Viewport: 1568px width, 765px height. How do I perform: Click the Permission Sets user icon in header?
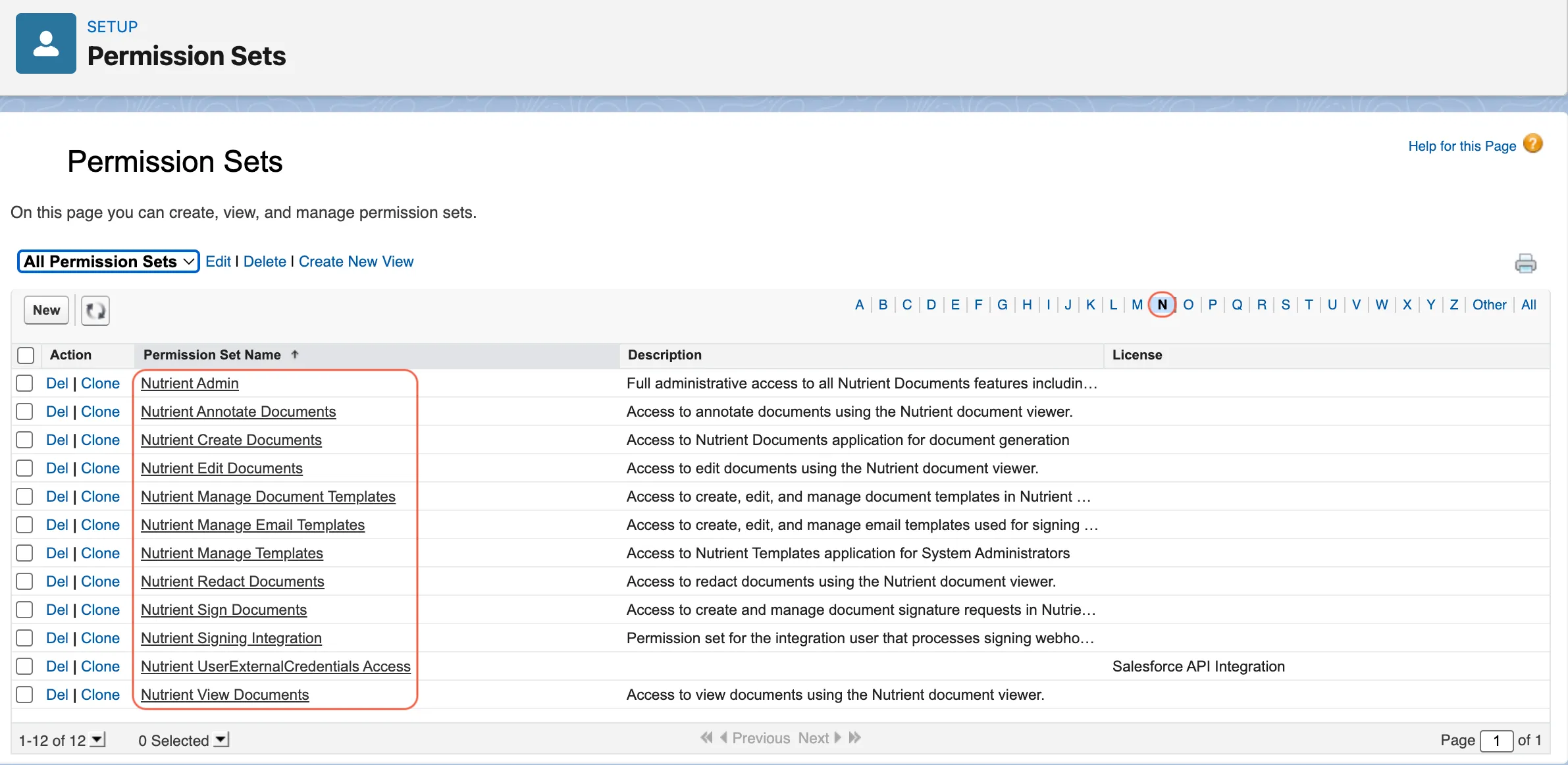[46, 43]
